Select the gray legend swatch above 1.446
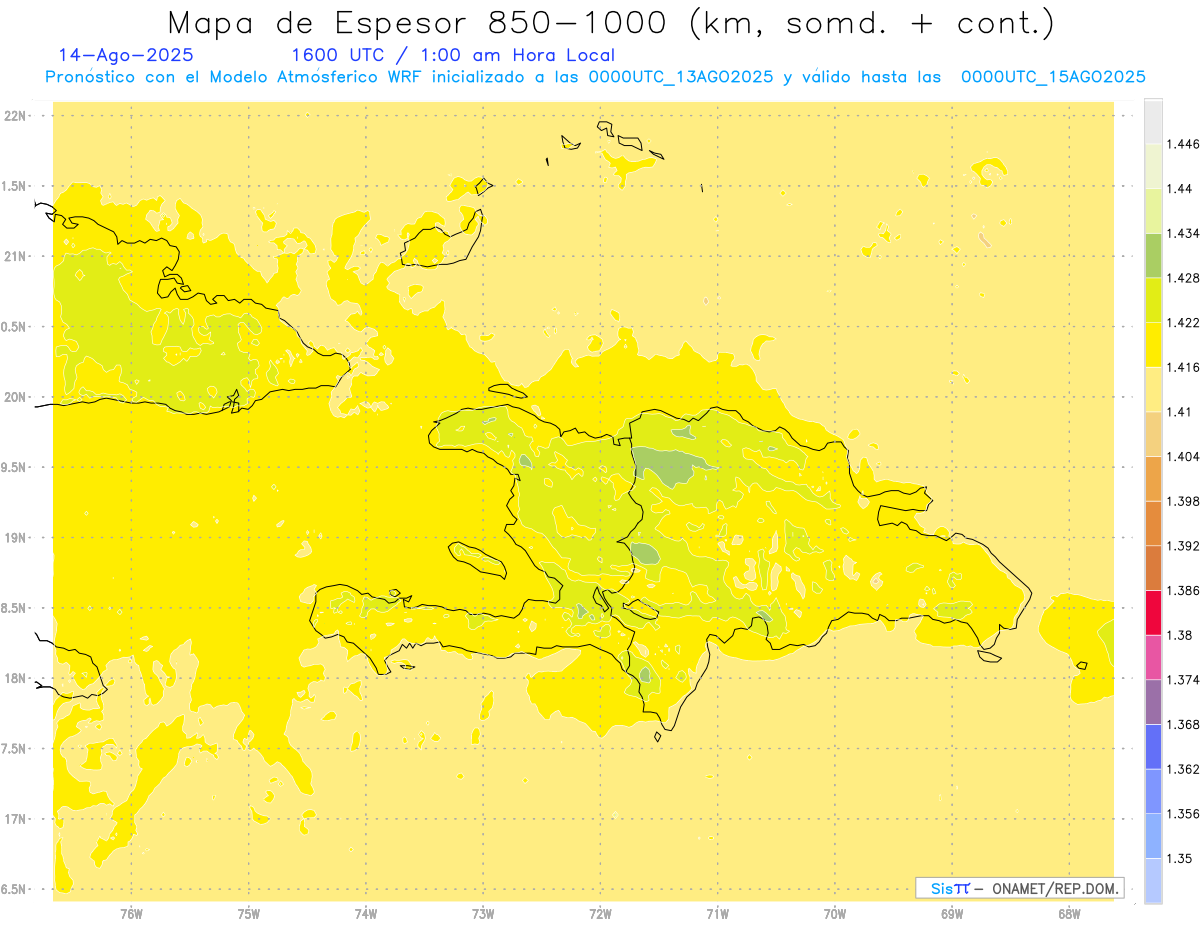Image resolution: width=1200 pixels, height=927 pixels. coord(1153,121)
